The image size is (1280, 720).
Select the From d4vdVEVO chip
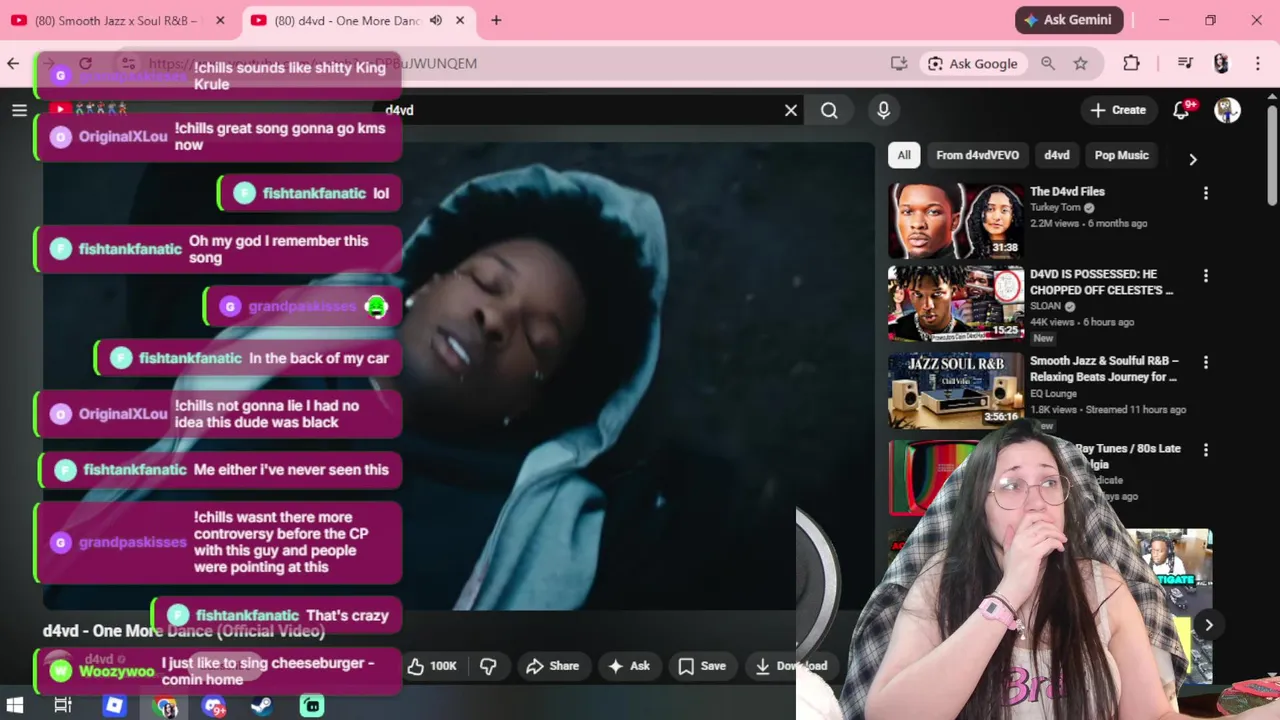(x=977, y=155)
